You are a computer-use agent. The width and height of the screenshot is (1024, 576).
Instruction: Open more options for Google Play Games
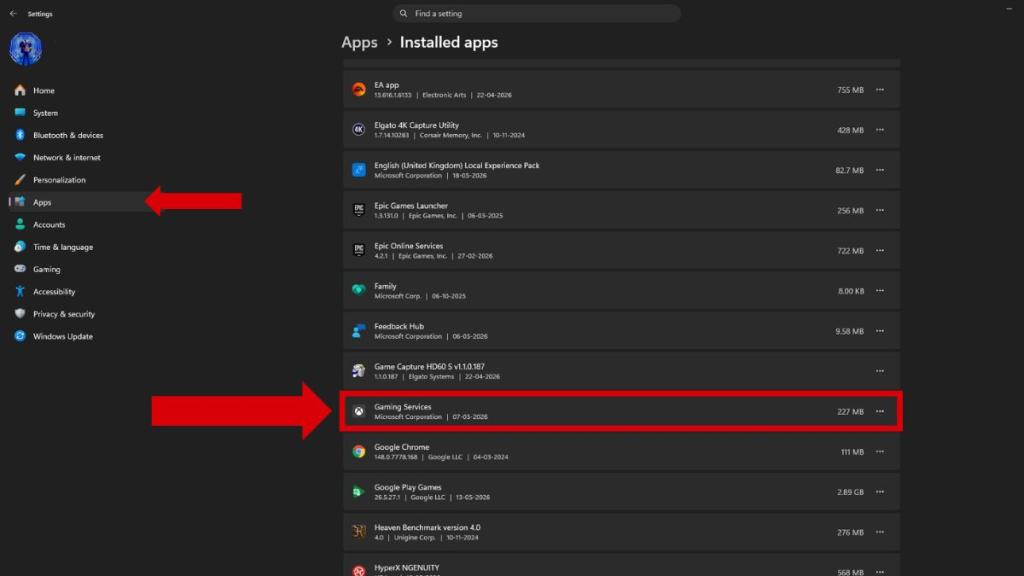[x=880, y=492]
